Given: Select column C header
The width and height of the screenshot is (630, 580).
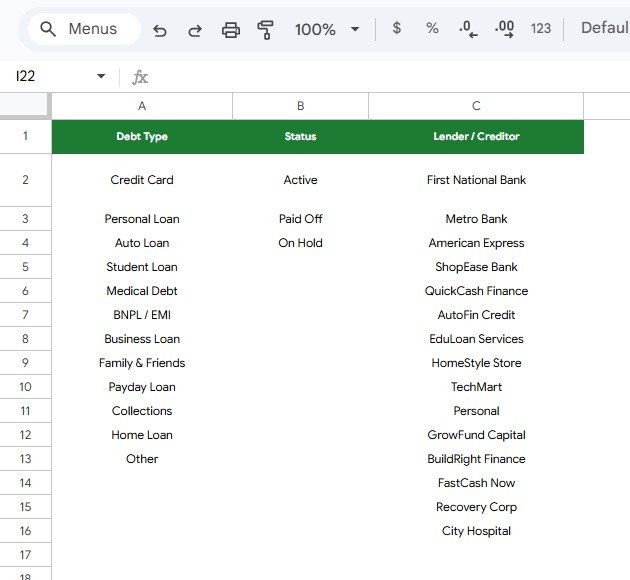Looking at the screenshot, I should point(476,106).
